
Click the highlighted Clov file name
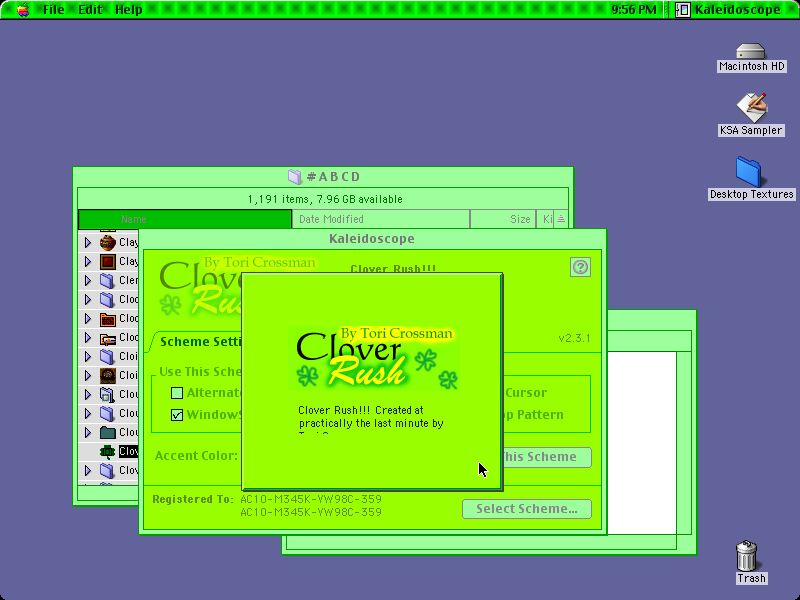(128, 452)
